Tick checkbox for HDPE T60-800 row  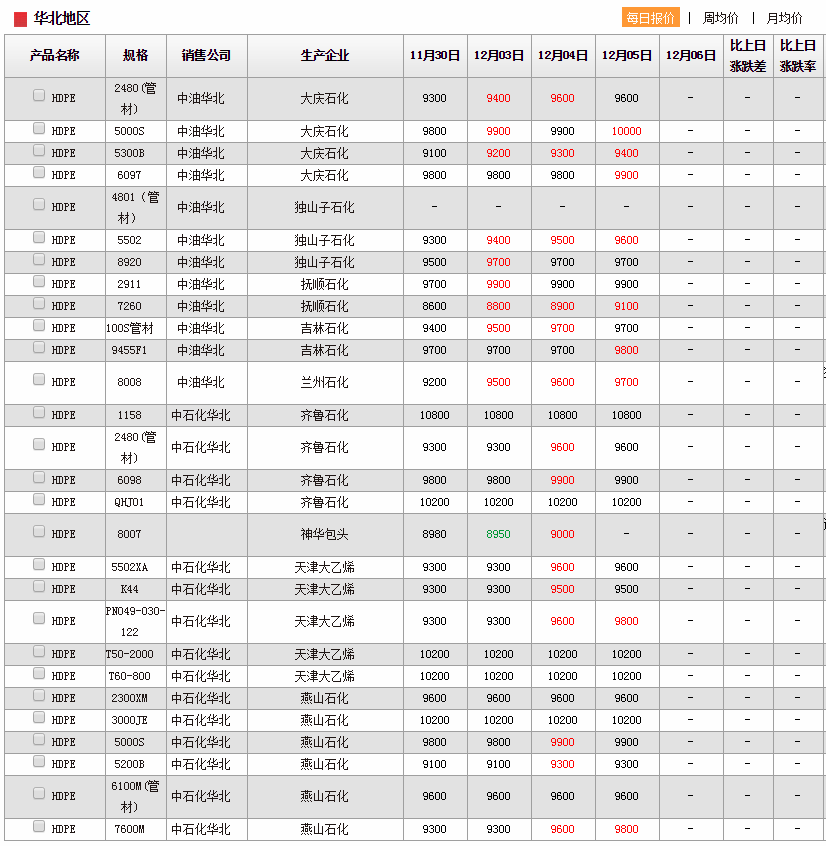coord(39,673)
